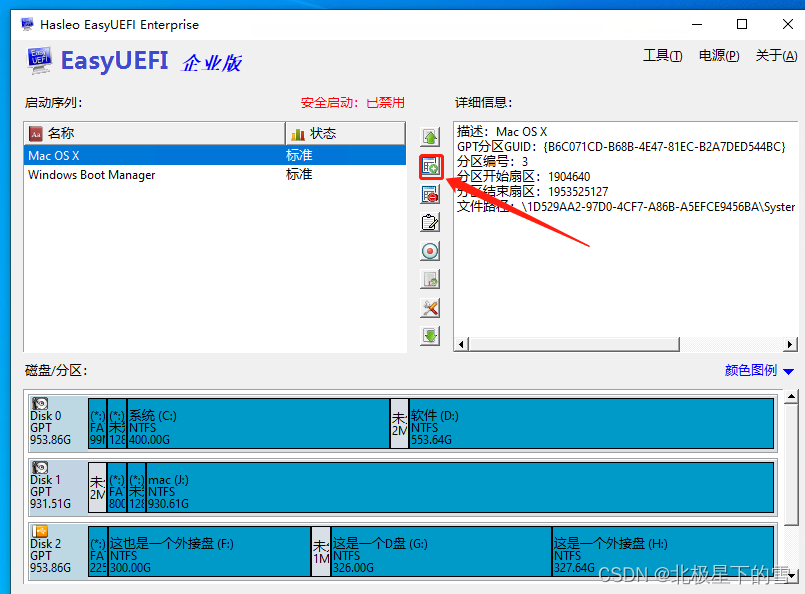The width and height of the screenshot is (805, 594).
Task: Select the 系统 (C:) partition
Action: [258, 424]
